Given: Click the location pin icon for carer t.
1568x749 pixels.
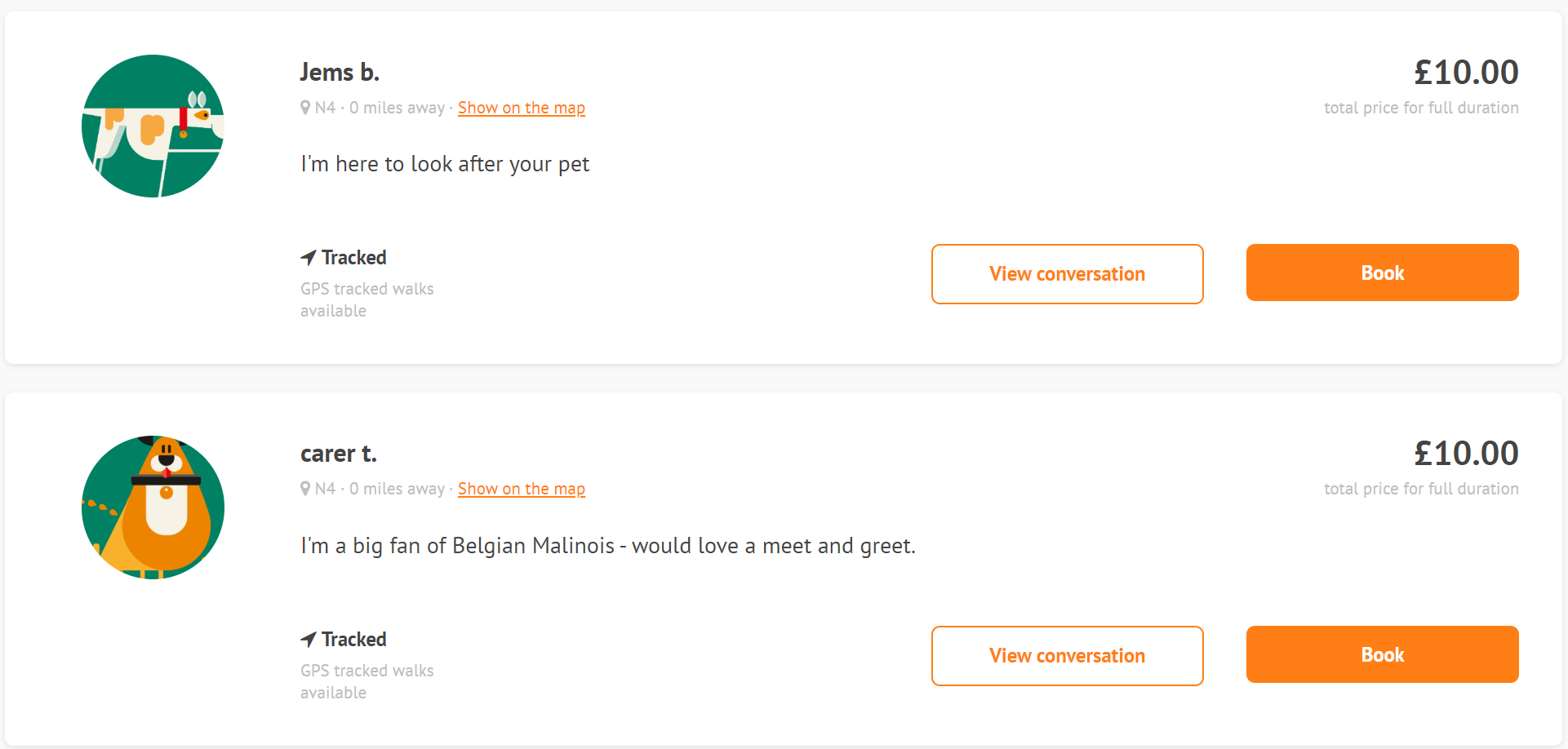Looking at the screenshot, I should coord(305,489).
